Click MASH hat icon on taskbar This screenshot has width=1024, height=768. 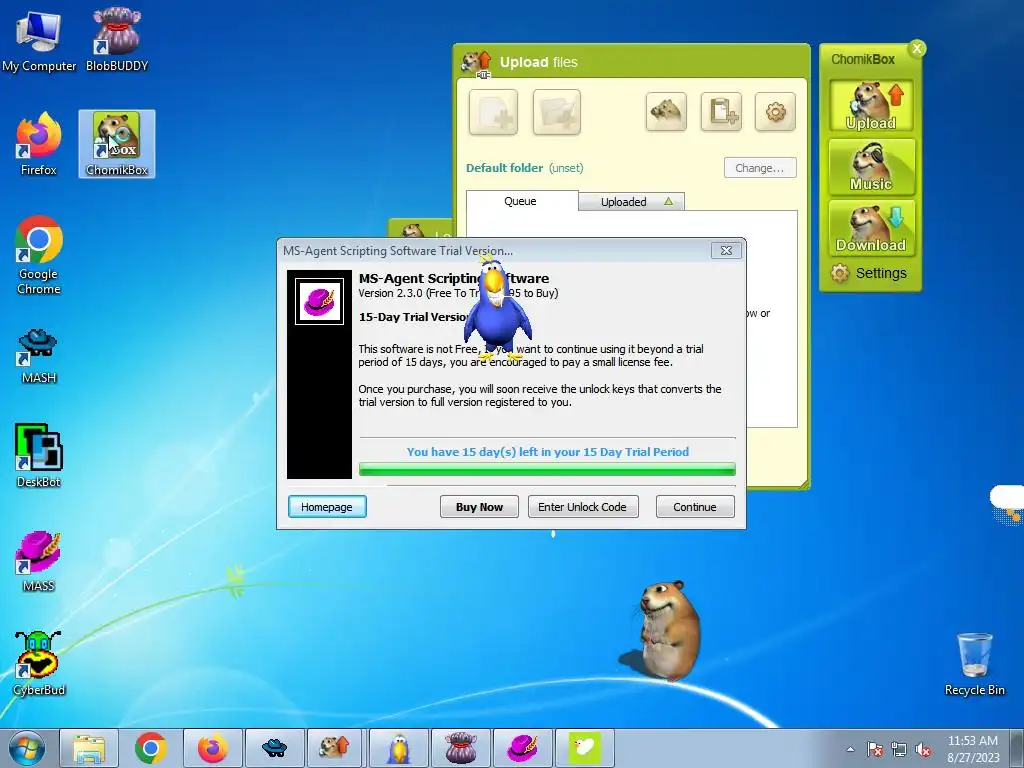pyautogui.click(x=274, y=748)
